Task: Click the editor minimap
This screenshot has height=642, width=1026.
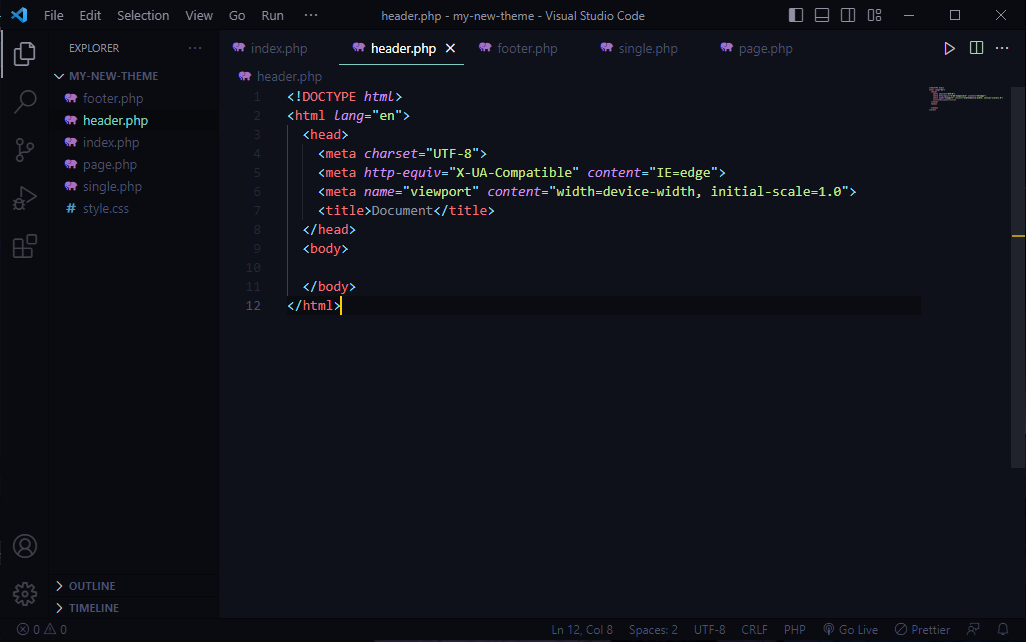Action: coord(965,98)
